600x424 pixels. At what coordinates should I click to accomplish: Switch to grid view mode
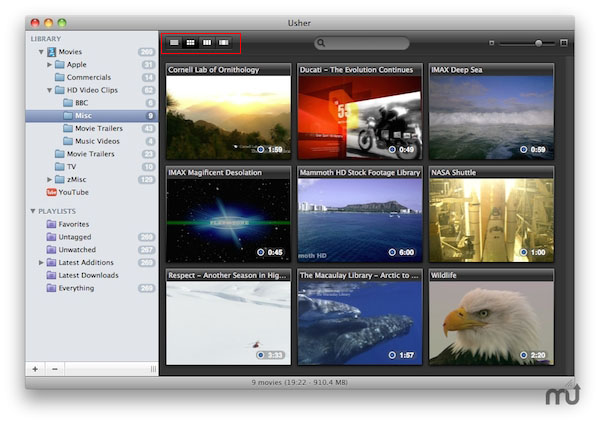tap(190, 43)
